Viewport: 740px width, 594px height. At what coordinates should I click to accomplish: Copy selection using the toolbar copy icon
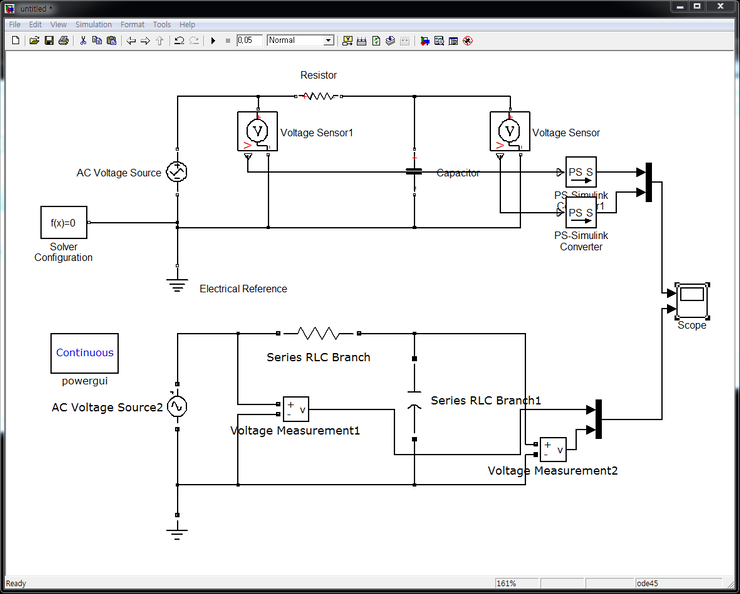click(97, 41)
